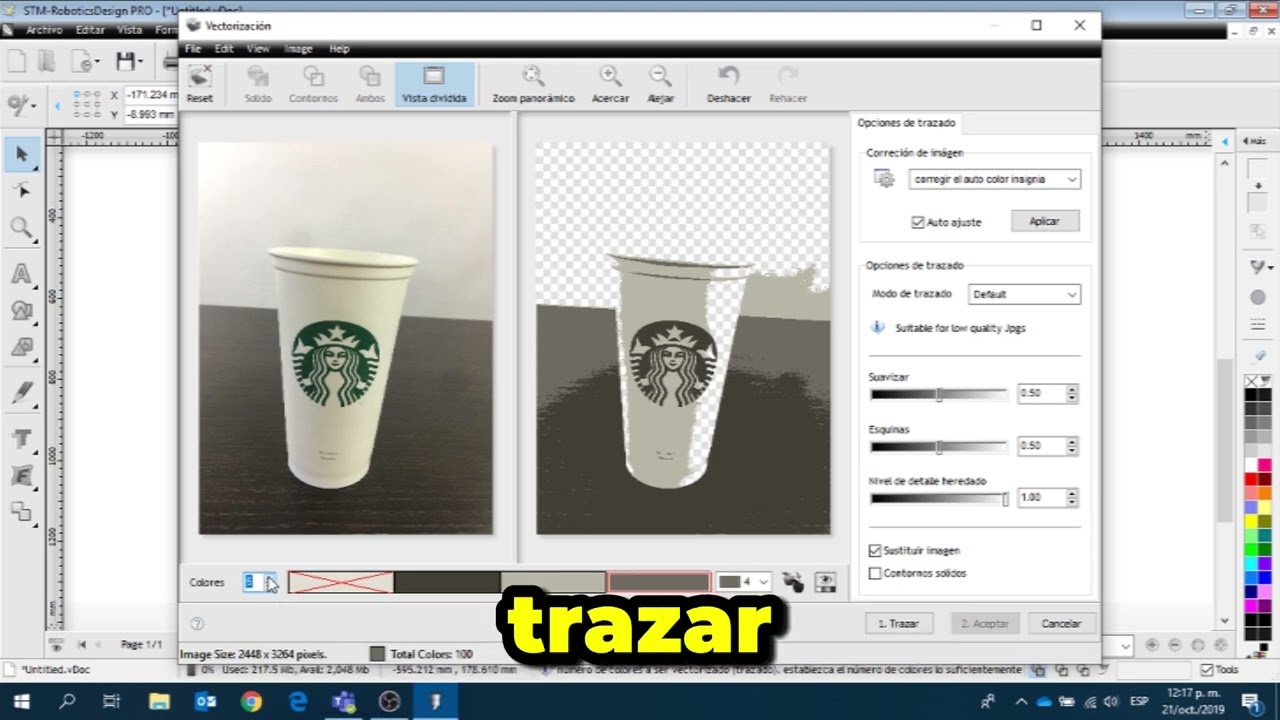Image resolution: width=1280 pixels, height=720 pixels.
Task: Open the Save icon dropdown arrow in main toolbar
Action: tap(141, 62)
